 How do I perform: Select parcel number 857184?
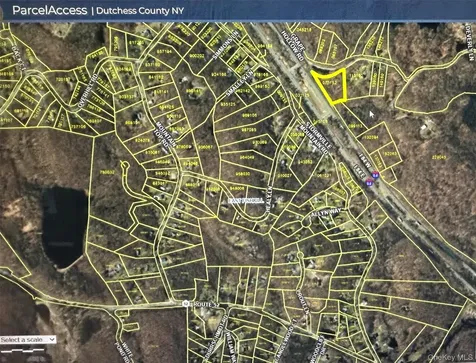tap(164, 52)
